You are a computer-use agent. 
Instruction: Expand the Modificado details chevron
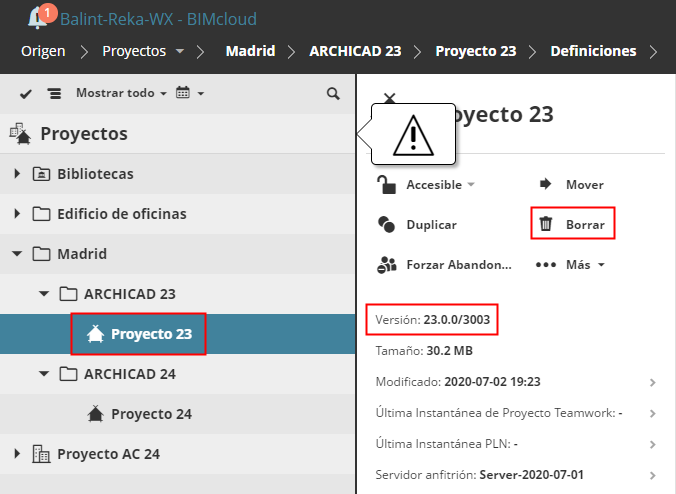(x=653, y=383)
